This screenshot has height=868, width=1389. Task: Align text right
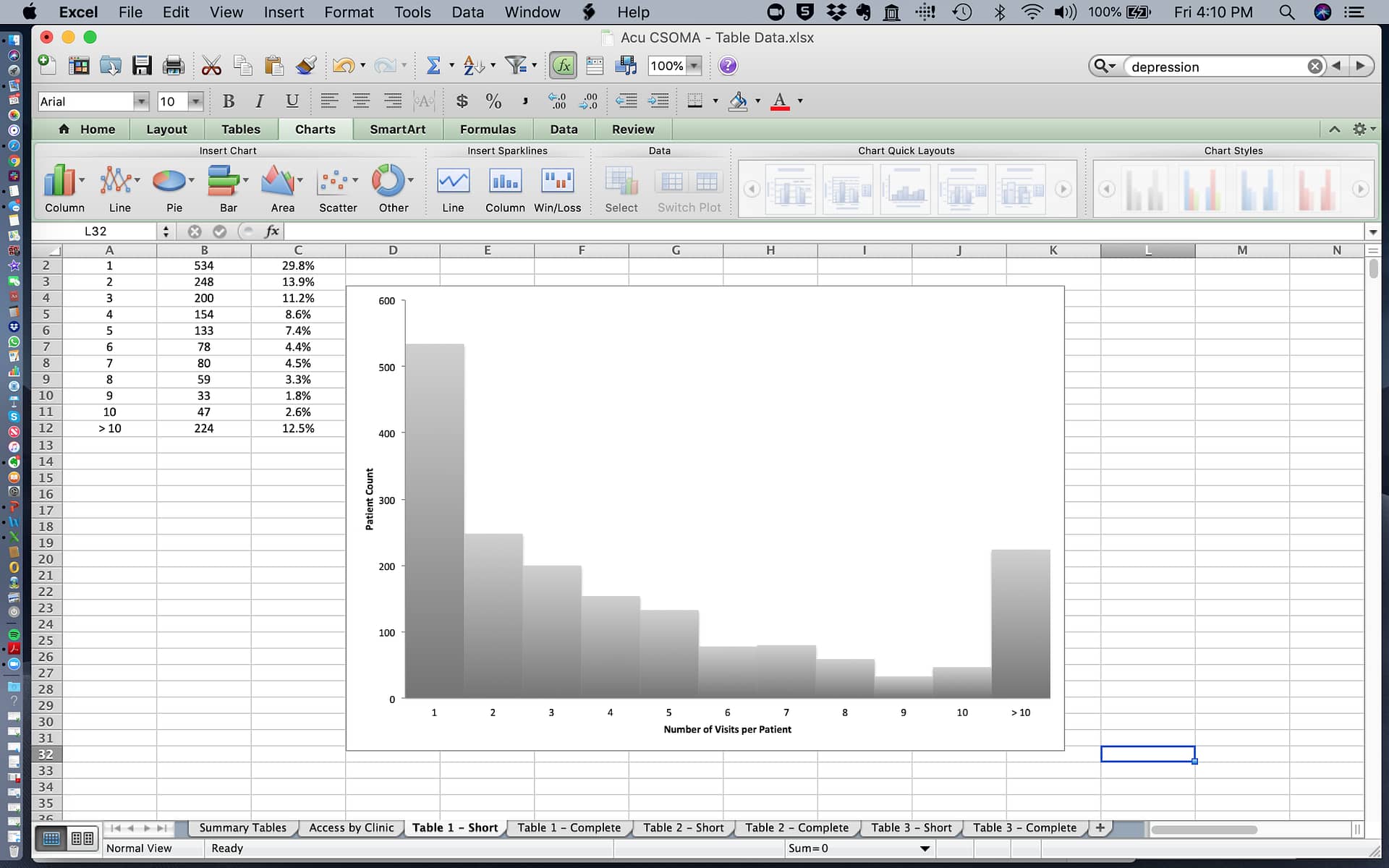(393, 101)
